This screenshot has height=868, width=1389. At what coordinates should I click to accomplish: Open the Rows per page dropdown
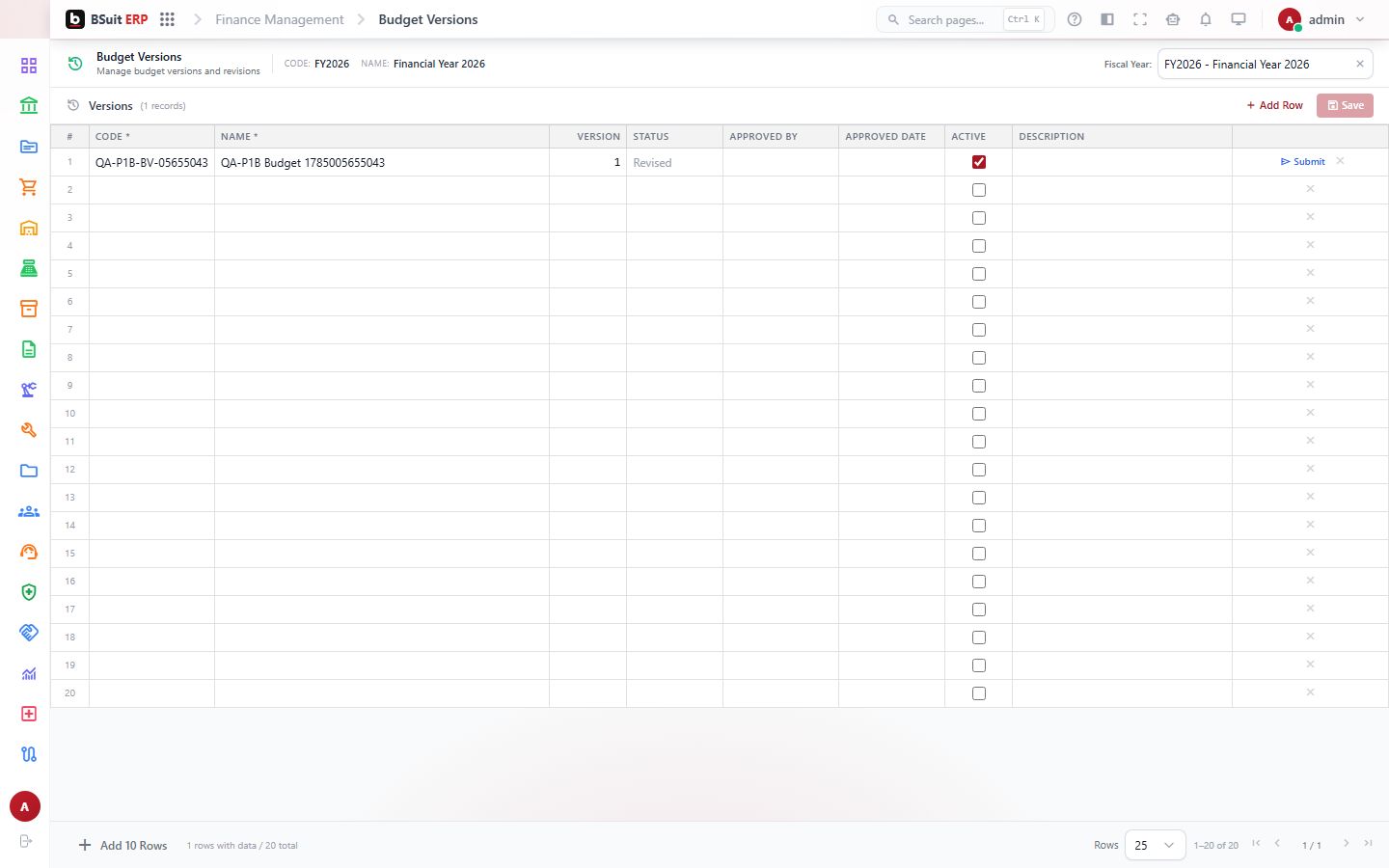coord(1155,845)
